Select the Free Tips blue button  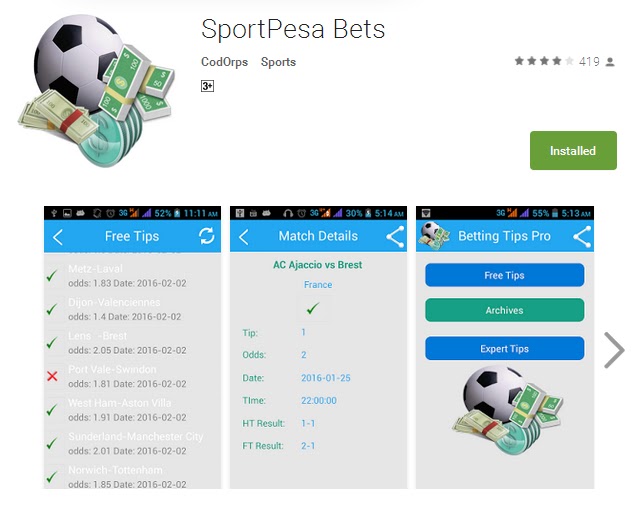505,275
